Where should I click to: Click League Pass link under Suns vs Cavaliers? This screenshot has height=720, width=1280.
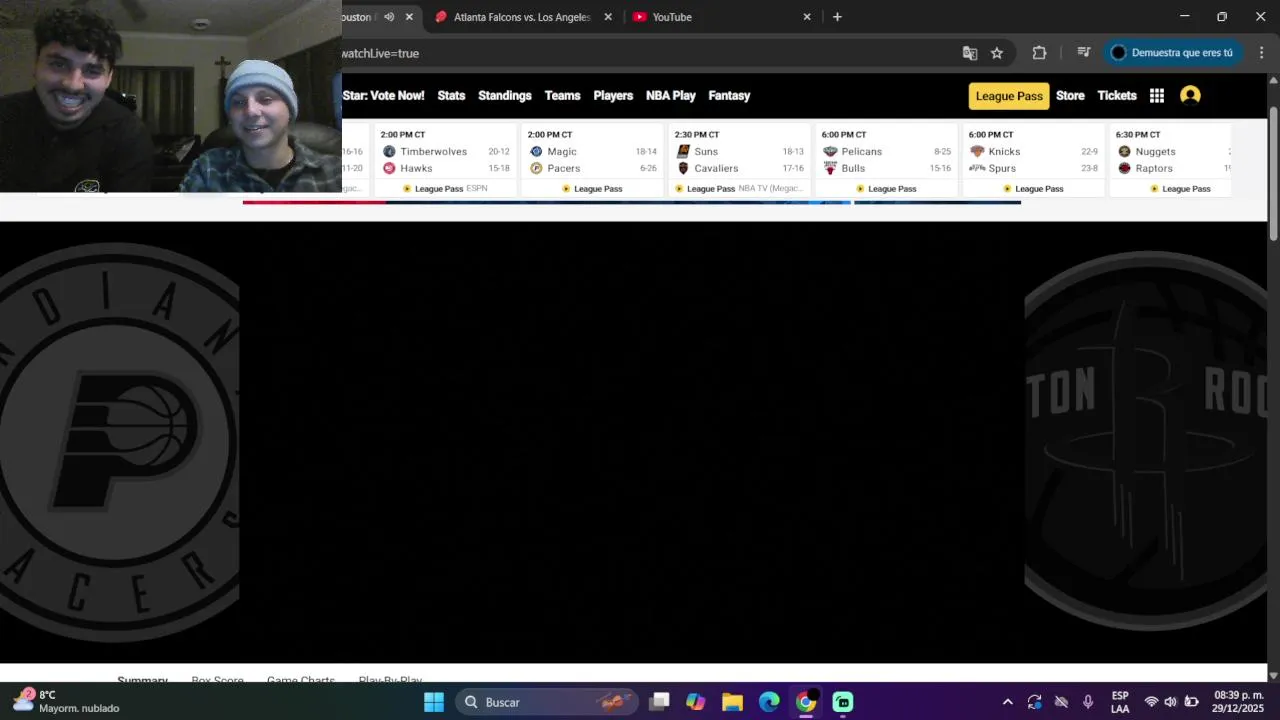click(705, 189)
